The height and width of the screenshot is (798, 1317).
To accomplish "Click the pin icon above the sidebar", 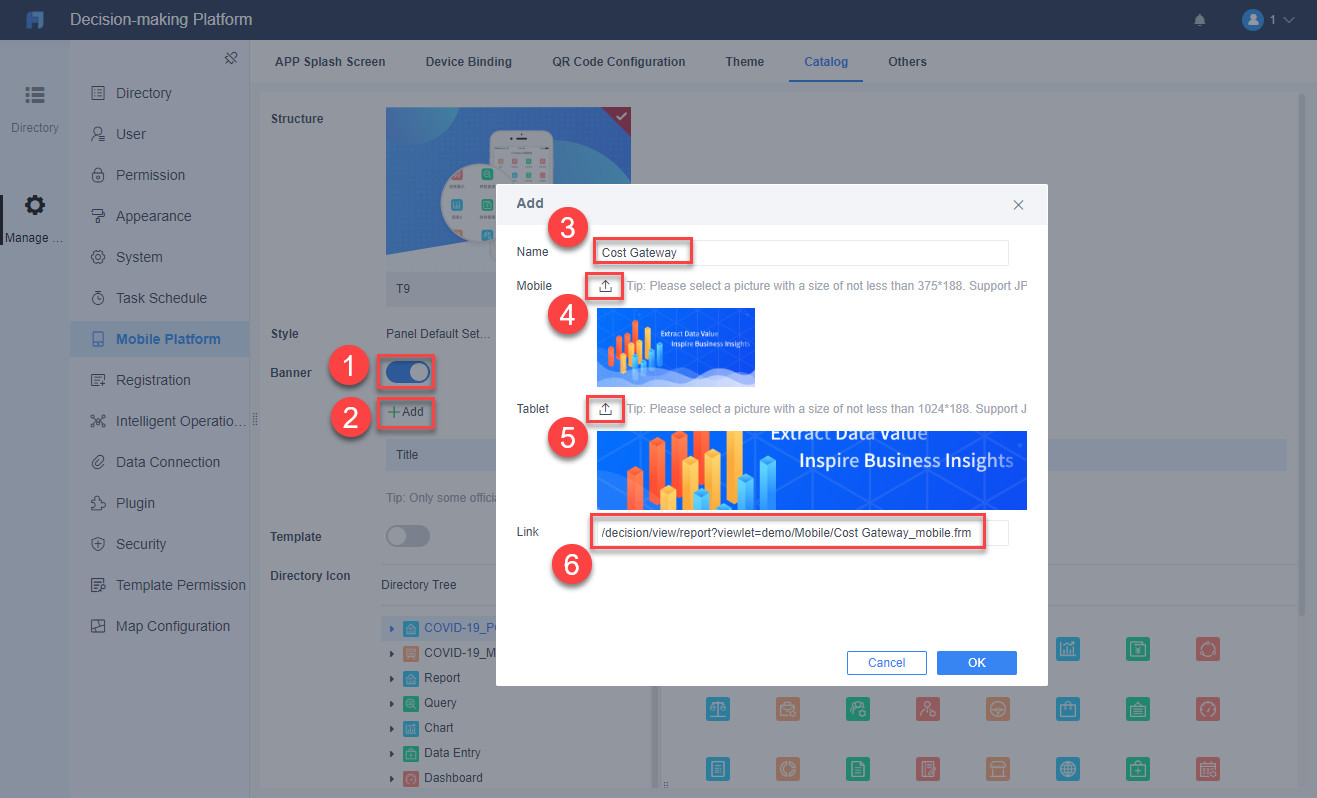I will tap(231, 59).
